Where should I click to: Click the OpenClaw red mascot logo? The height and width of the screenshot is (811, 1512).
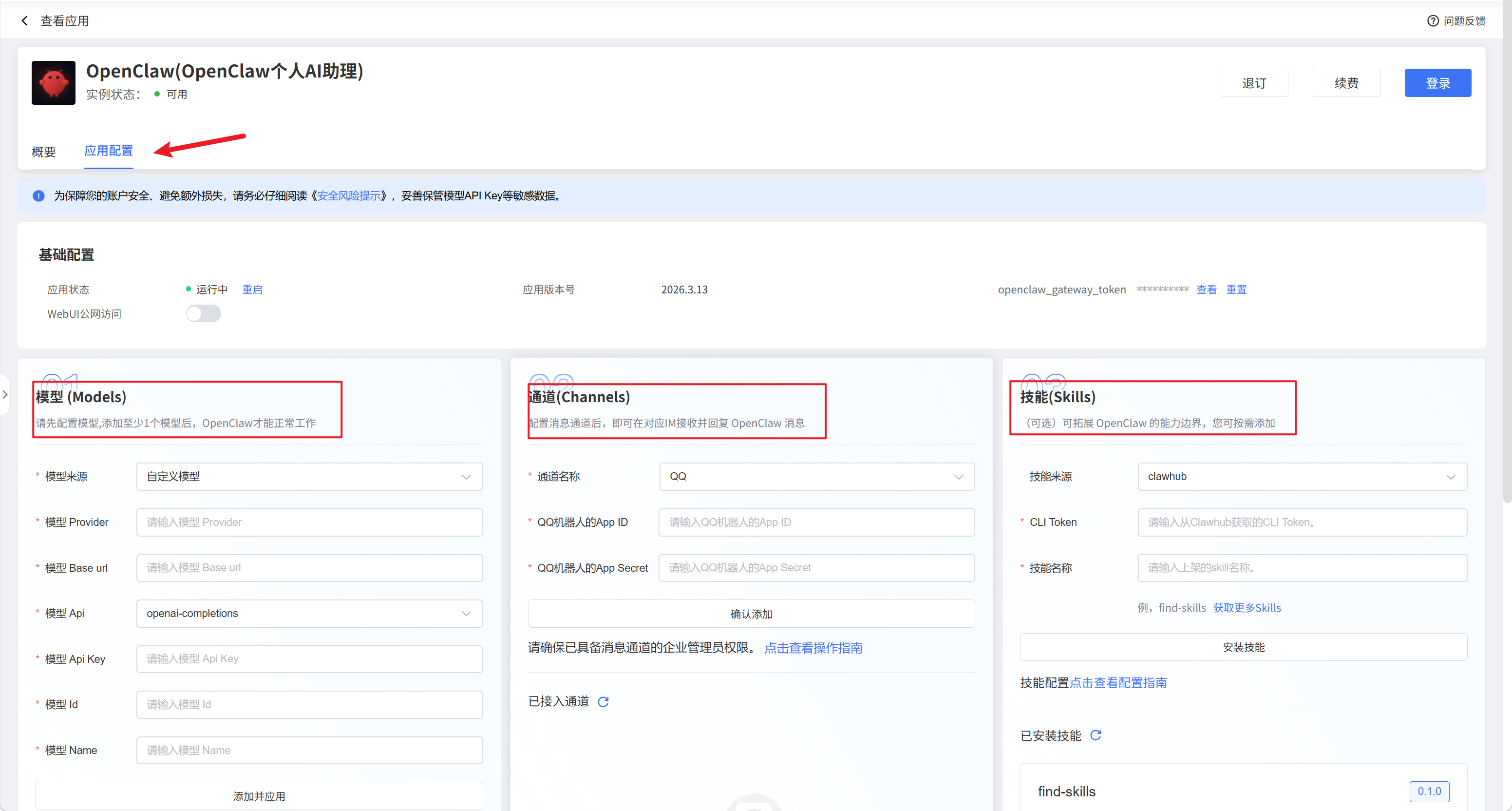[x=54, y=83]
